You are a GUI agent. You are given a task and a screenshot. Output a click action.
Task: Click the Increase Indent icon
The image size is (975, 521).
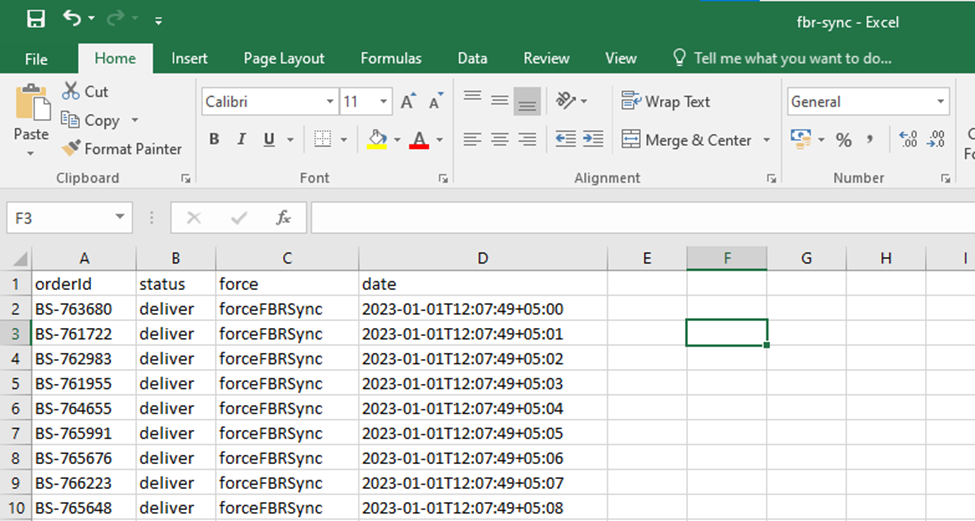[x=593, y=140]
